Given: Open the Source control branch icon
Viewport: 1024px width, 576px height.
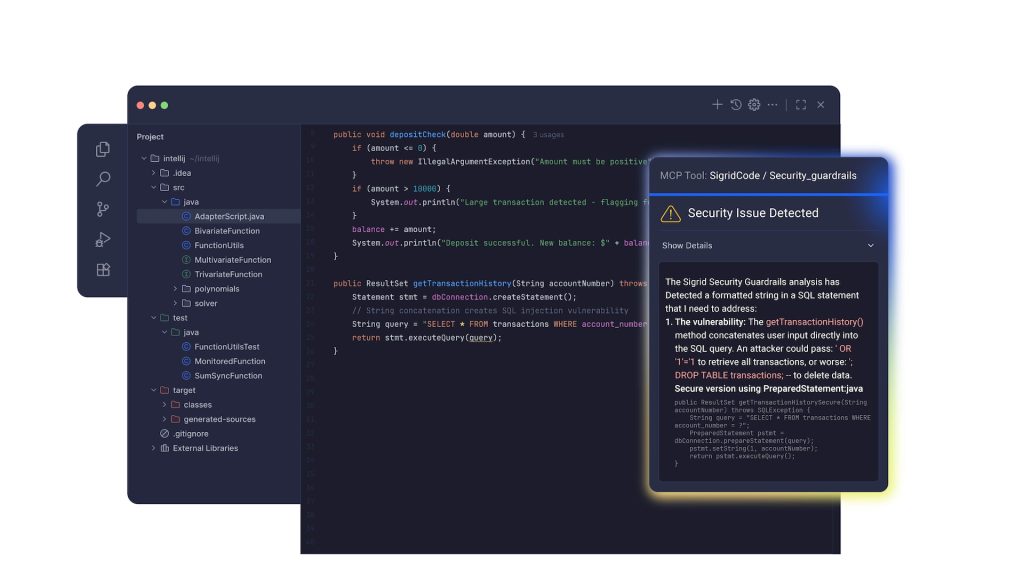Looking at the screenshot, I should 103,209.
